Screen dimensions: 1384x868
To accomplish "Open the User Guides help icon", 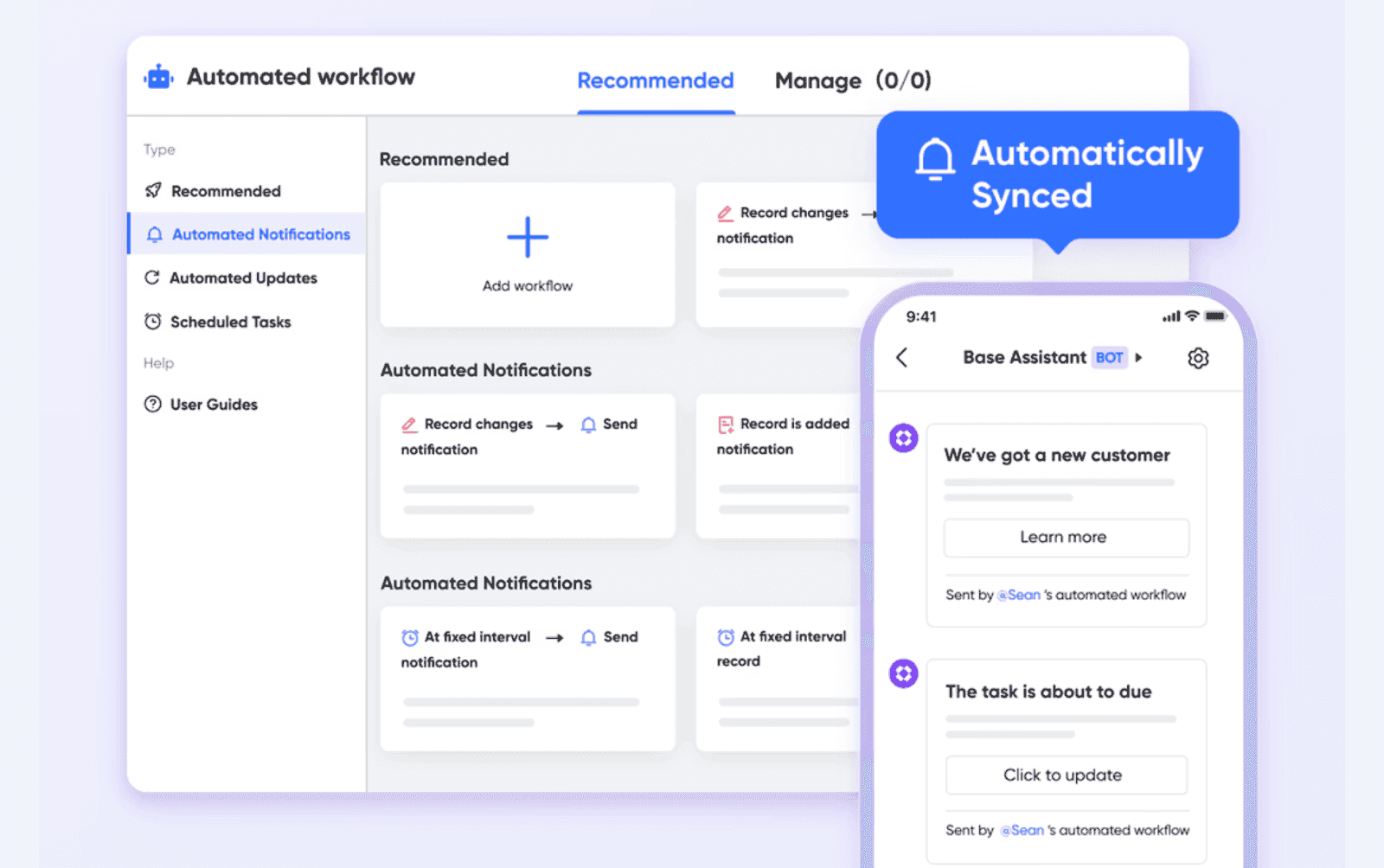I will pyautogui.click(x=152, y=404).
